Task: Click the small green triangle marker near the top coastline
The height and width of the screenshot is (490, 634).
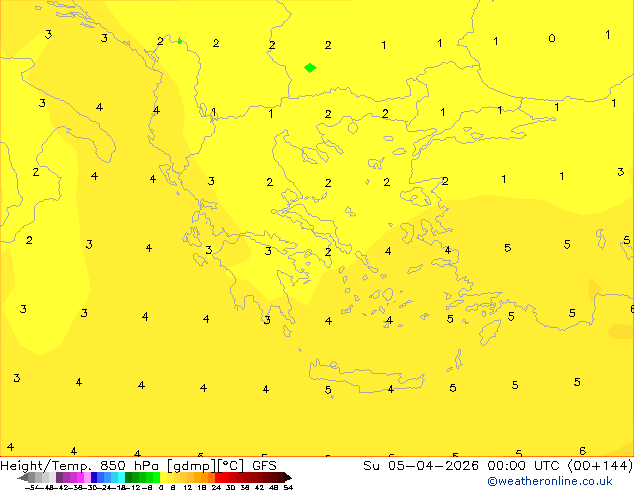Action: (180, 40)
